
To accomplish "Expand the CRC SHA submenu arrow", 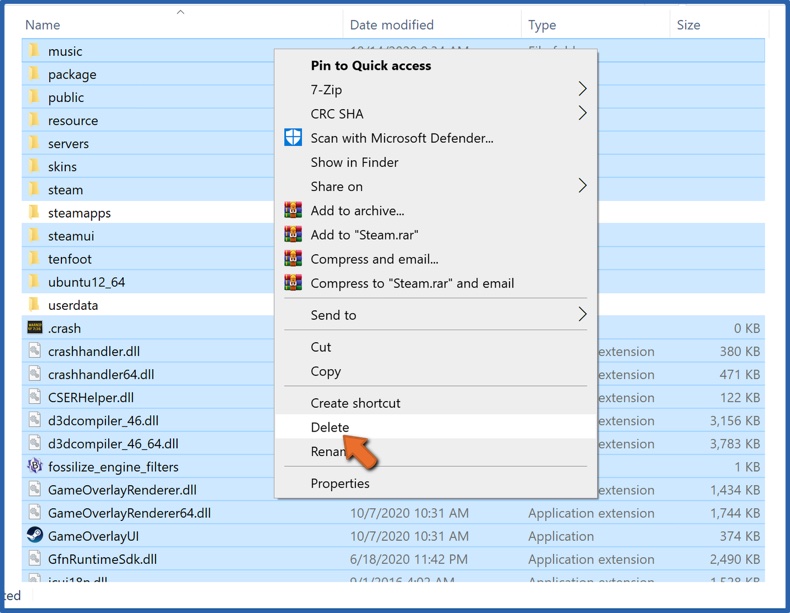I will click(582, 113).
